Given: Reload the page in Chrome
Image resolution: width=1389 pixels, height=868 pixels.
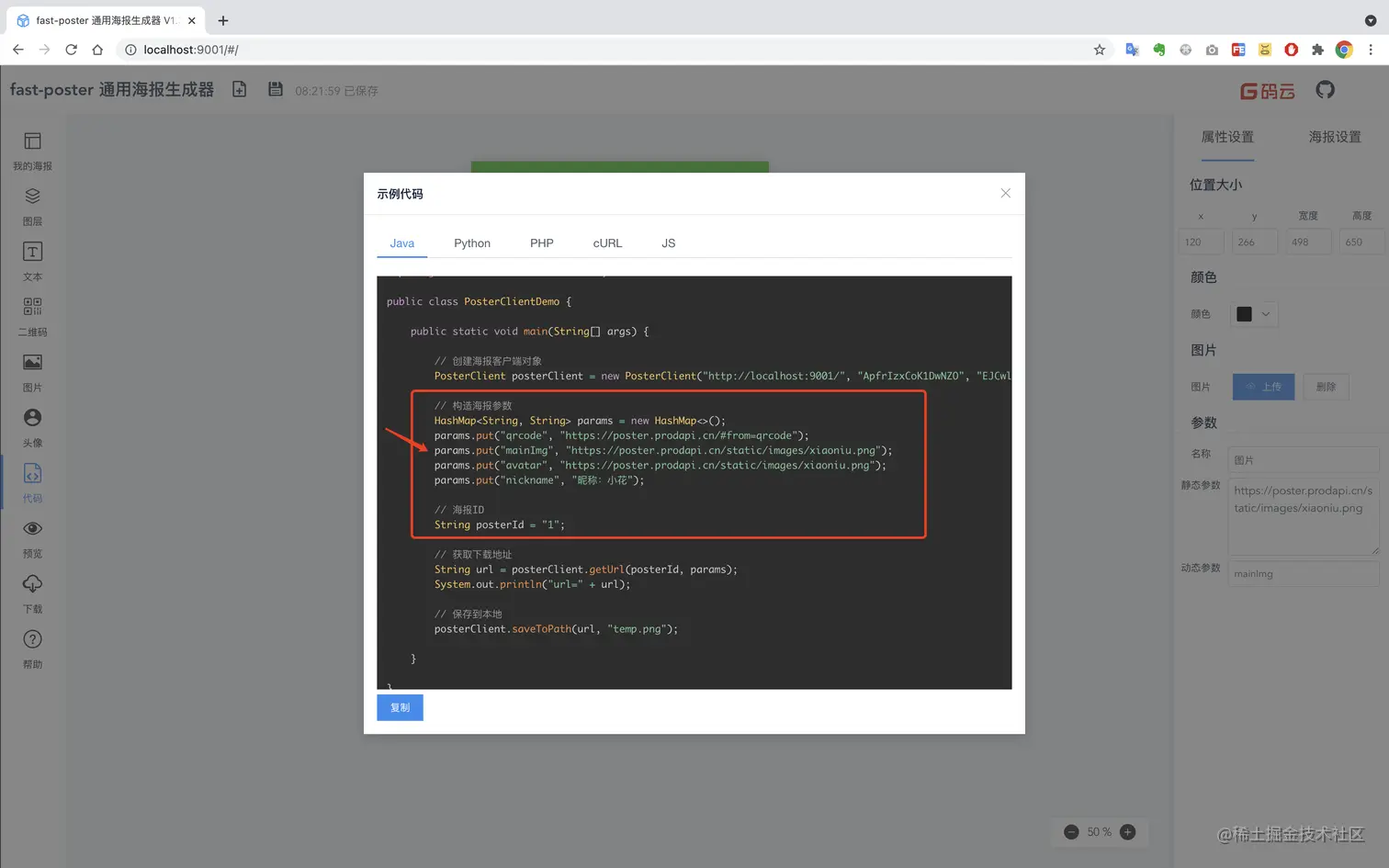Looking at the screenshot, I should pyautogui.click(x=71, y=50).
